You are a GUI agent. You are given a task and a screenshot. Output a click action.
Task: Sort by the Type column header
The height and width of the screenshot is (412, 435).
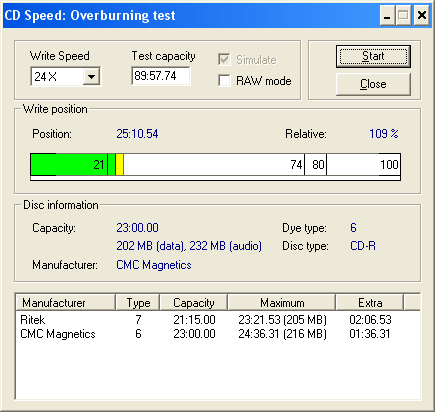click(x=138, y=303)
